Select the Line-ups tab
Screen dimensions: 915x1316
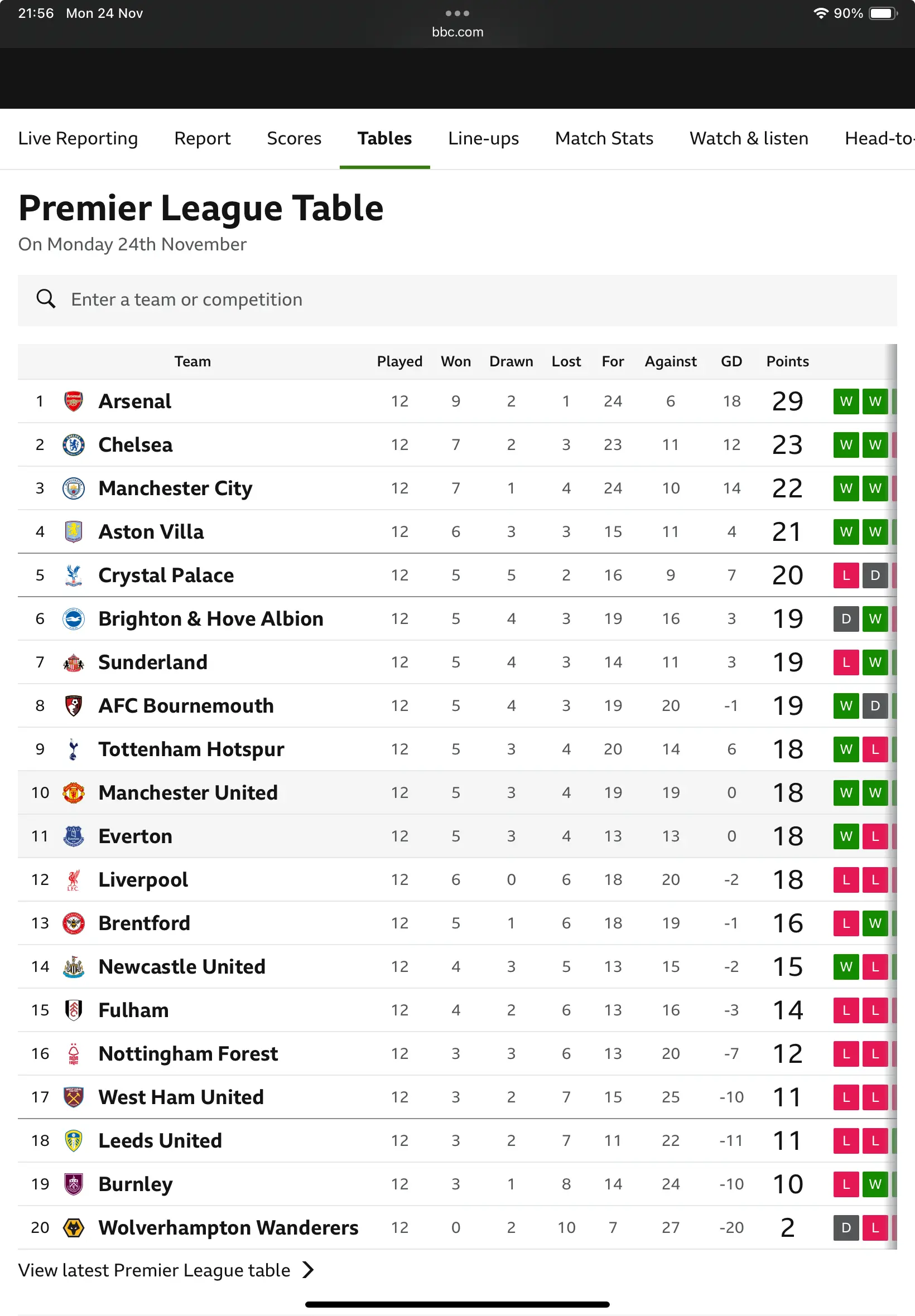pos(483,139)
